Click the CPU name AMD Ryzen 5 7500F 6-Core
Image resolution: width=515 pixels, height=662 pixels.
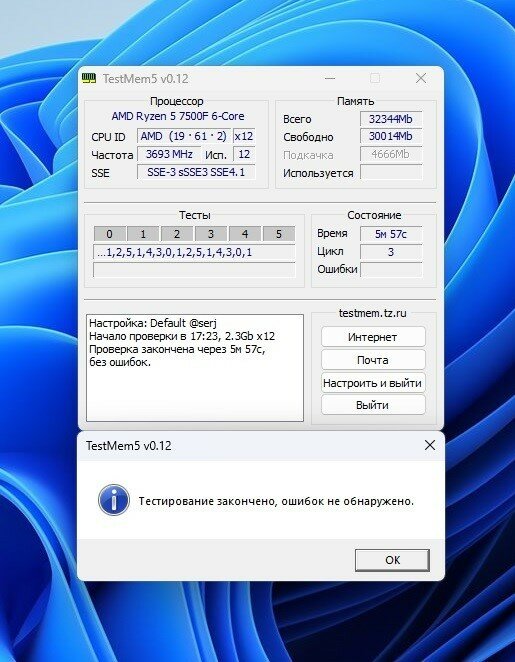pos(178,116)
